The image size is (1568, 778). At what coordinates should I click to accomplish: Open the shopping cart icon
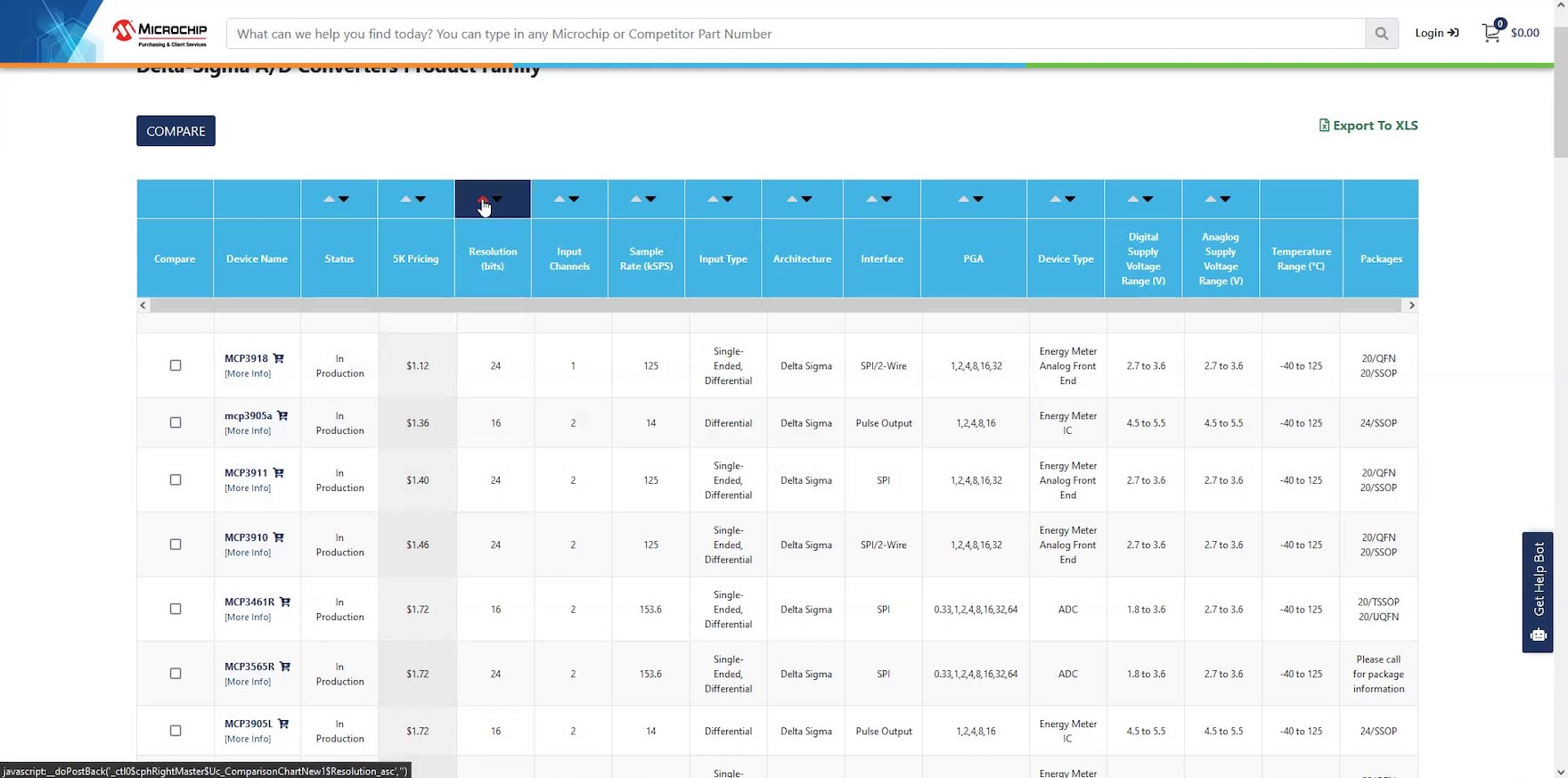[1490, 33]
